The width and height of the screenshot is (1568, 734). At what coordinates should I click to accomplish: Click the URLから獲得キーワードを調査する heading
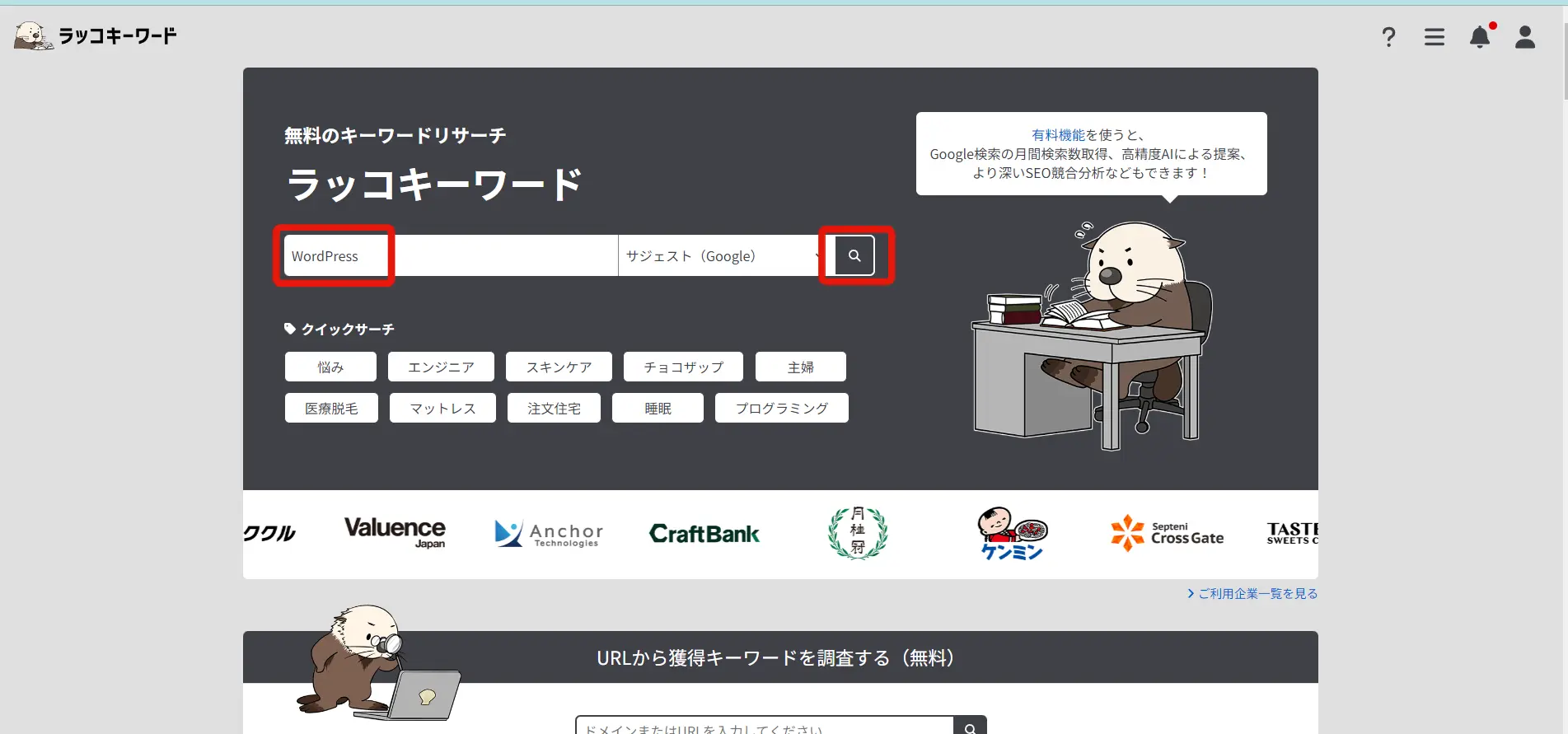[x=775, y=657]
